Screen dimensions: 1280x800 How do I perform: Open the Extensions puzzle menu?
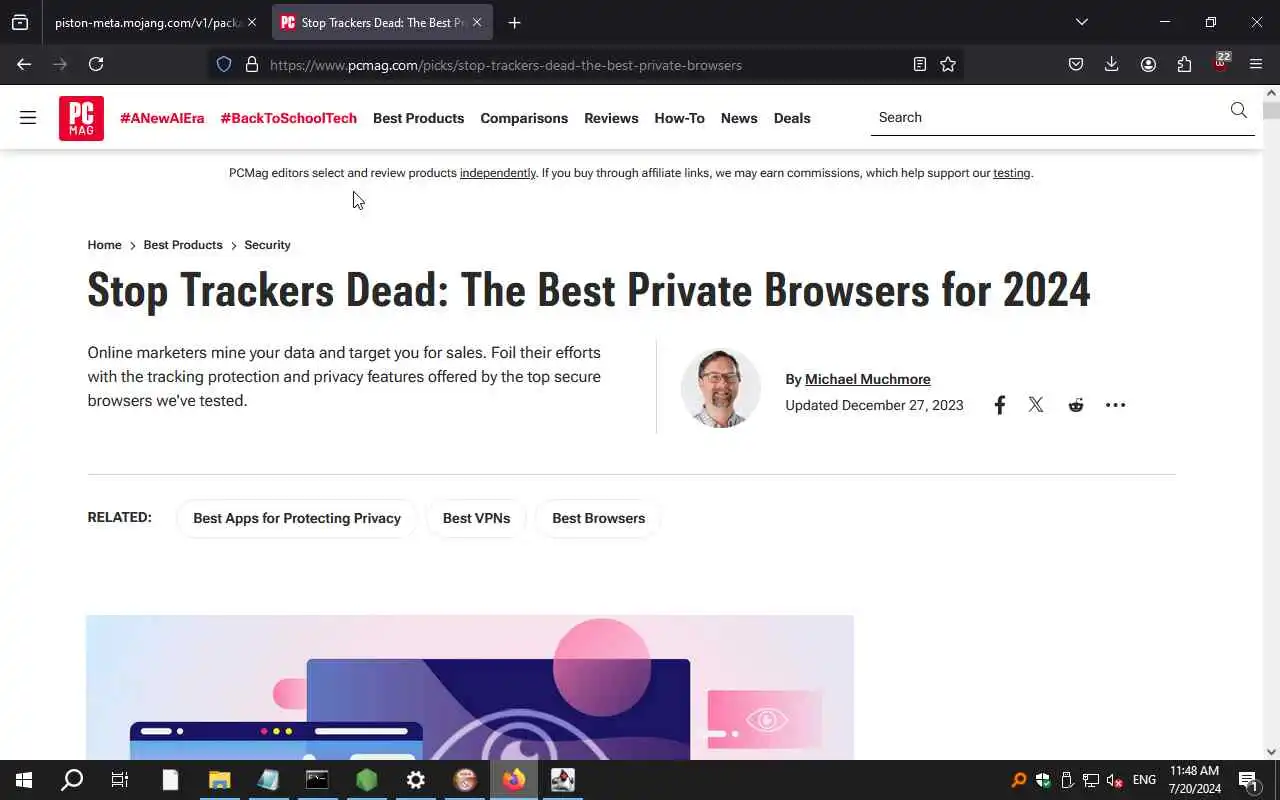coord(1184,64)
